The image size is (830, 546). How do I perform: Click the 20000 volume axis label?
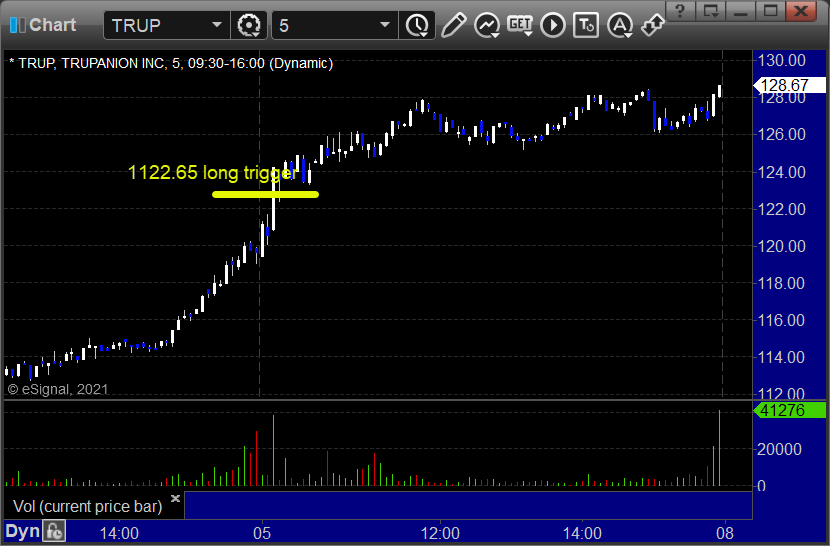pyautogui.click(x=779, y=450)
